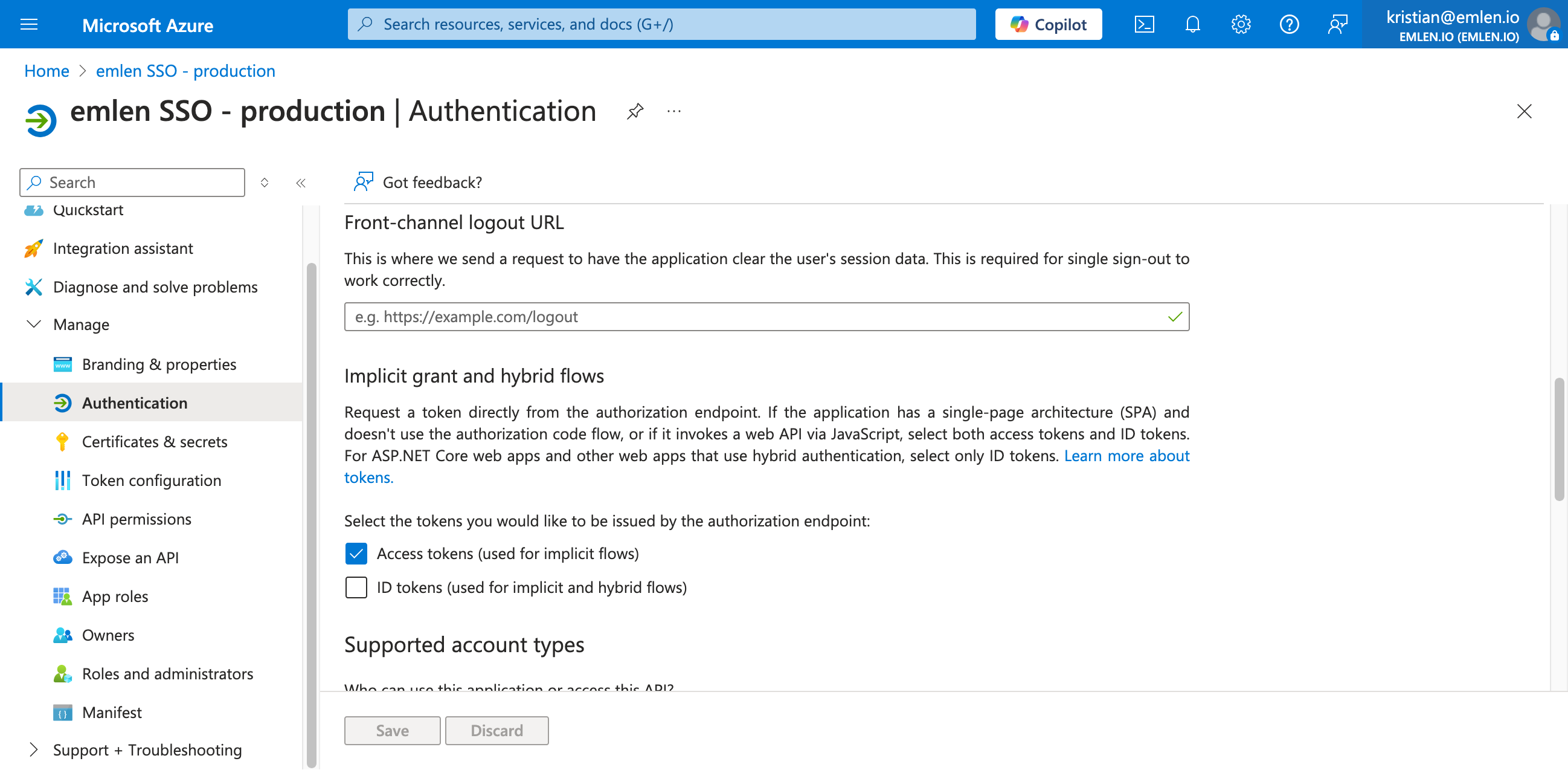
Task: Uncheck Access tokens checkbox
Action: (x=356, y=553)
